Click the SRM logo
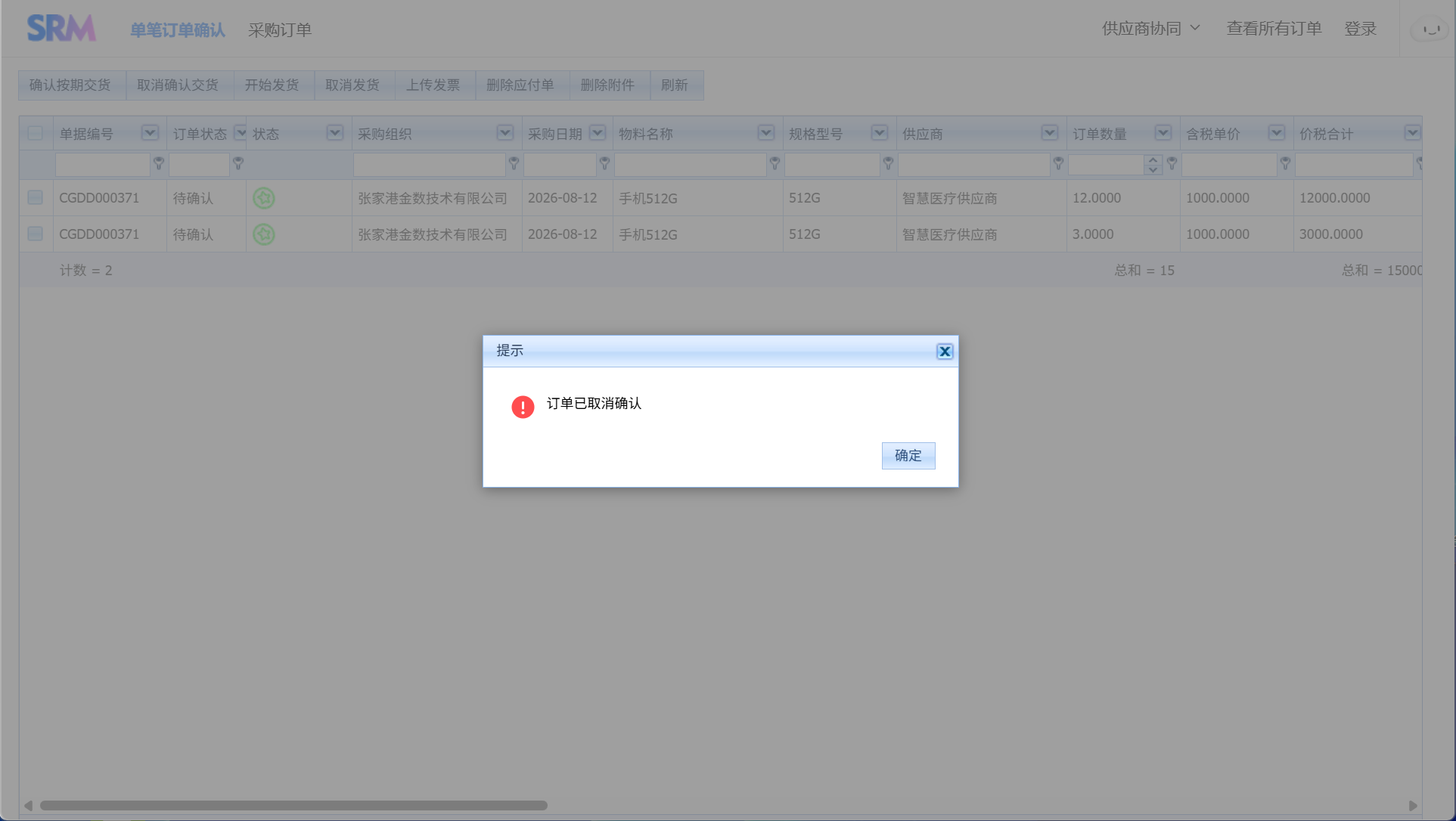This screenshot has width=1456, height=821. pos(61,29)
